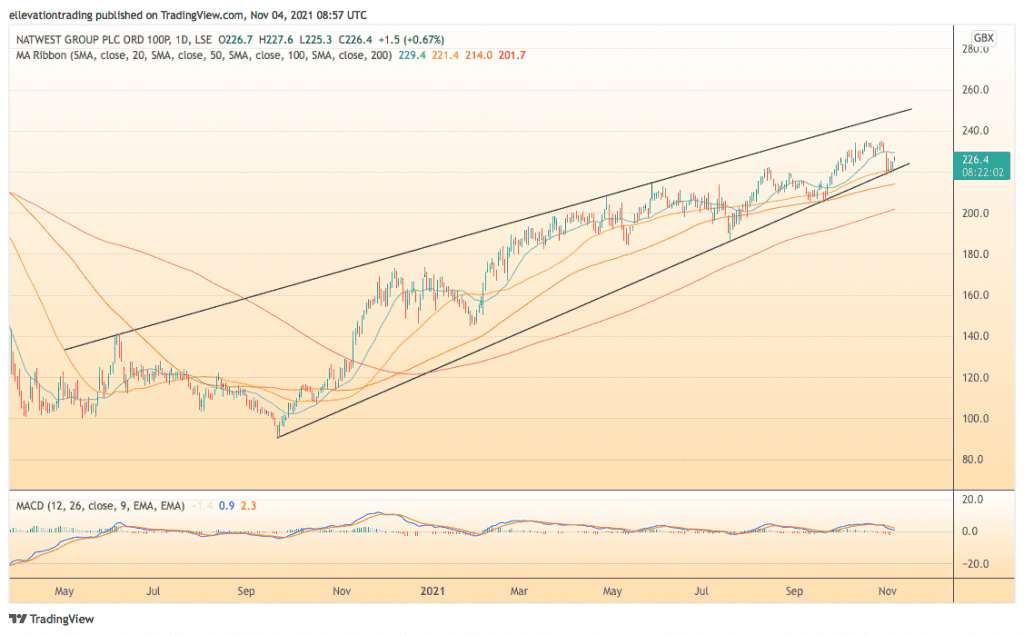Image resolution: width=1024 pixels, height=635 pixels.
Task: Click the 20 SMA value 229.4
Action: point(412,56)
